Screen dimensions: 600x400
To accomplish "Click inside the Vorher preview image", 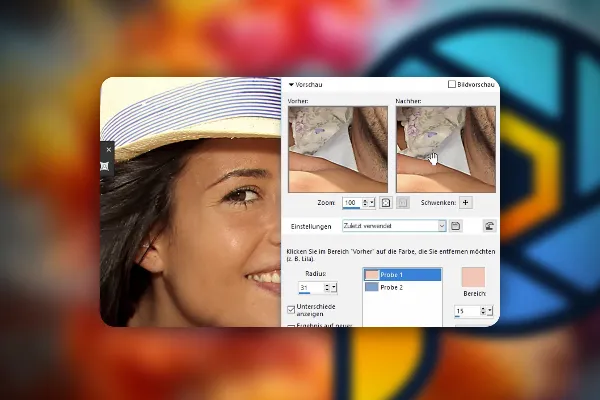I will tap(338, 149).
